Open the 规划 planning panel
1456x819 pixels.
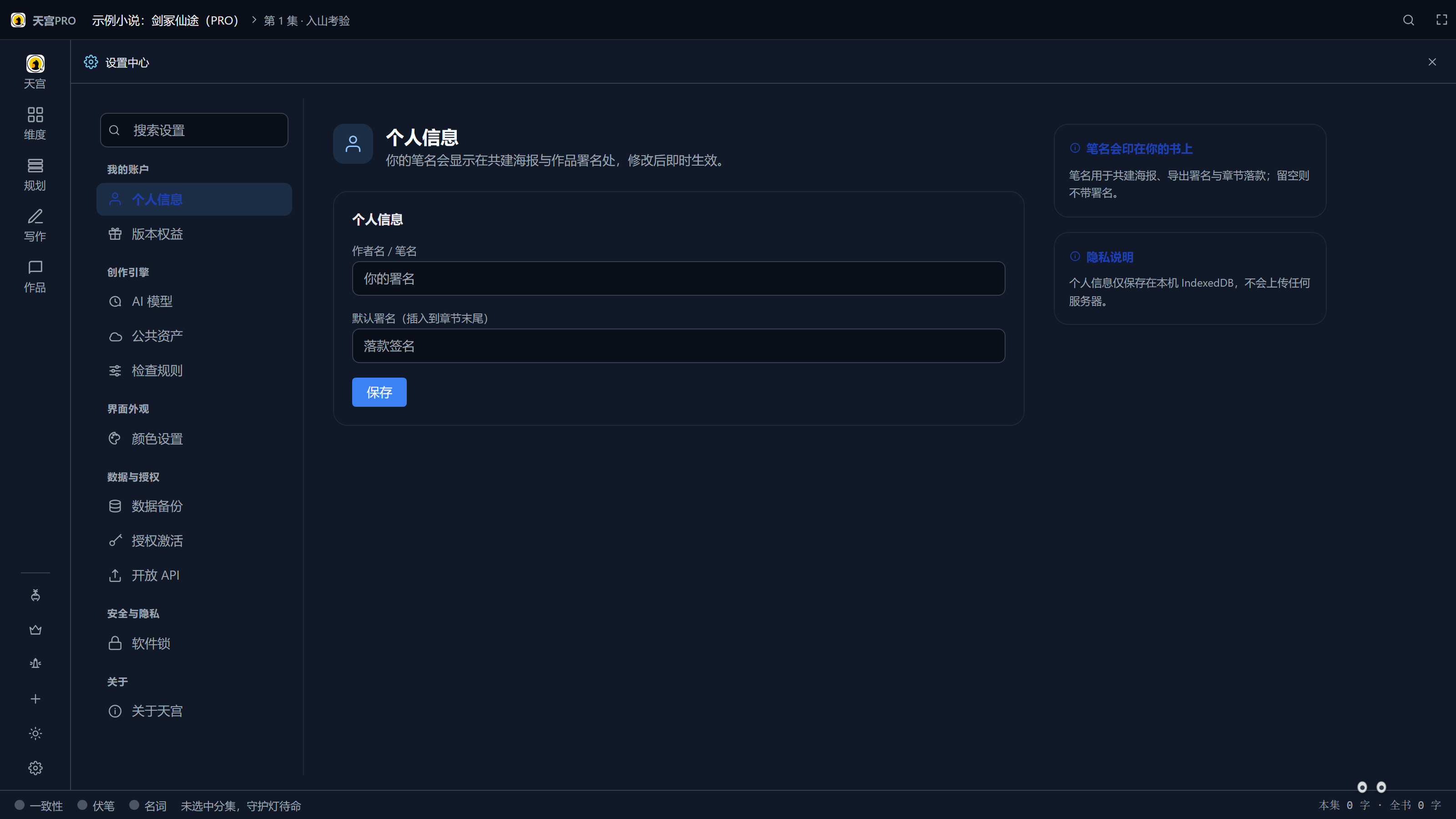coord(35,174)
